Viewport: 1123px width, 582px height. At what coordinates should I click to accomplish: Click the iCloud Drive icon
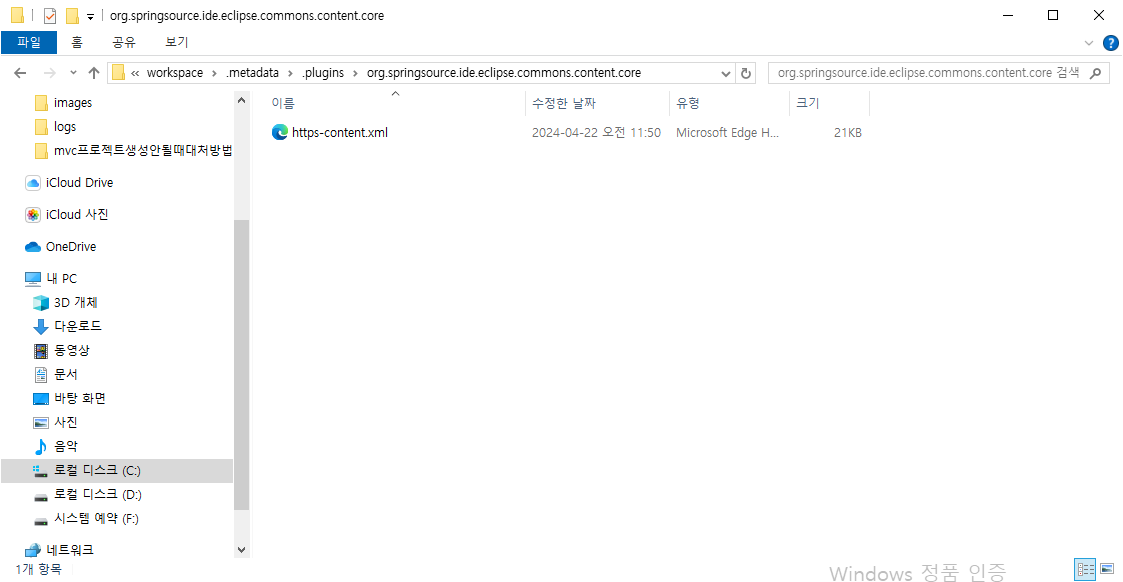point(33,183)
